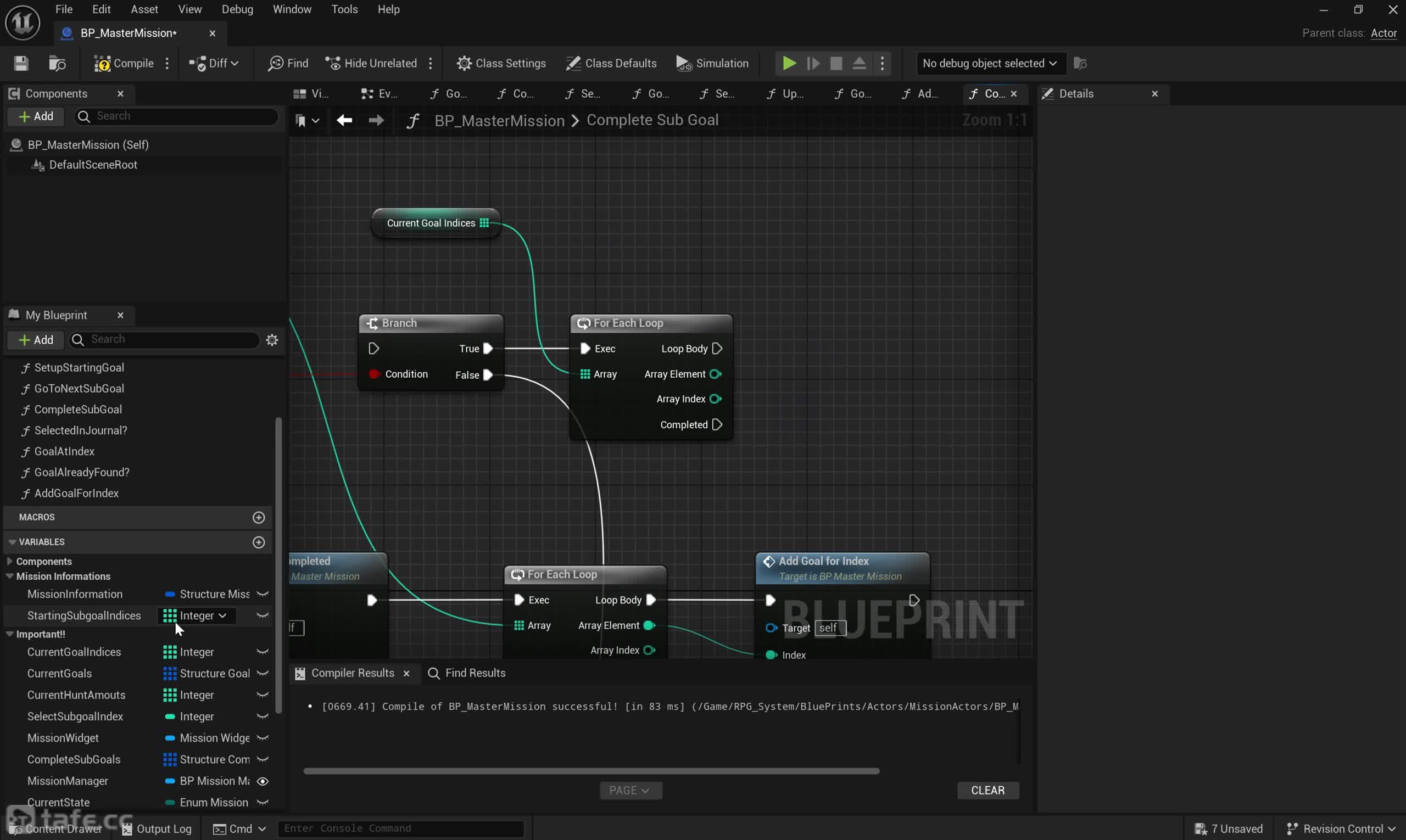
Task: Start Simulation mode
Action: [x=712, y=63]
